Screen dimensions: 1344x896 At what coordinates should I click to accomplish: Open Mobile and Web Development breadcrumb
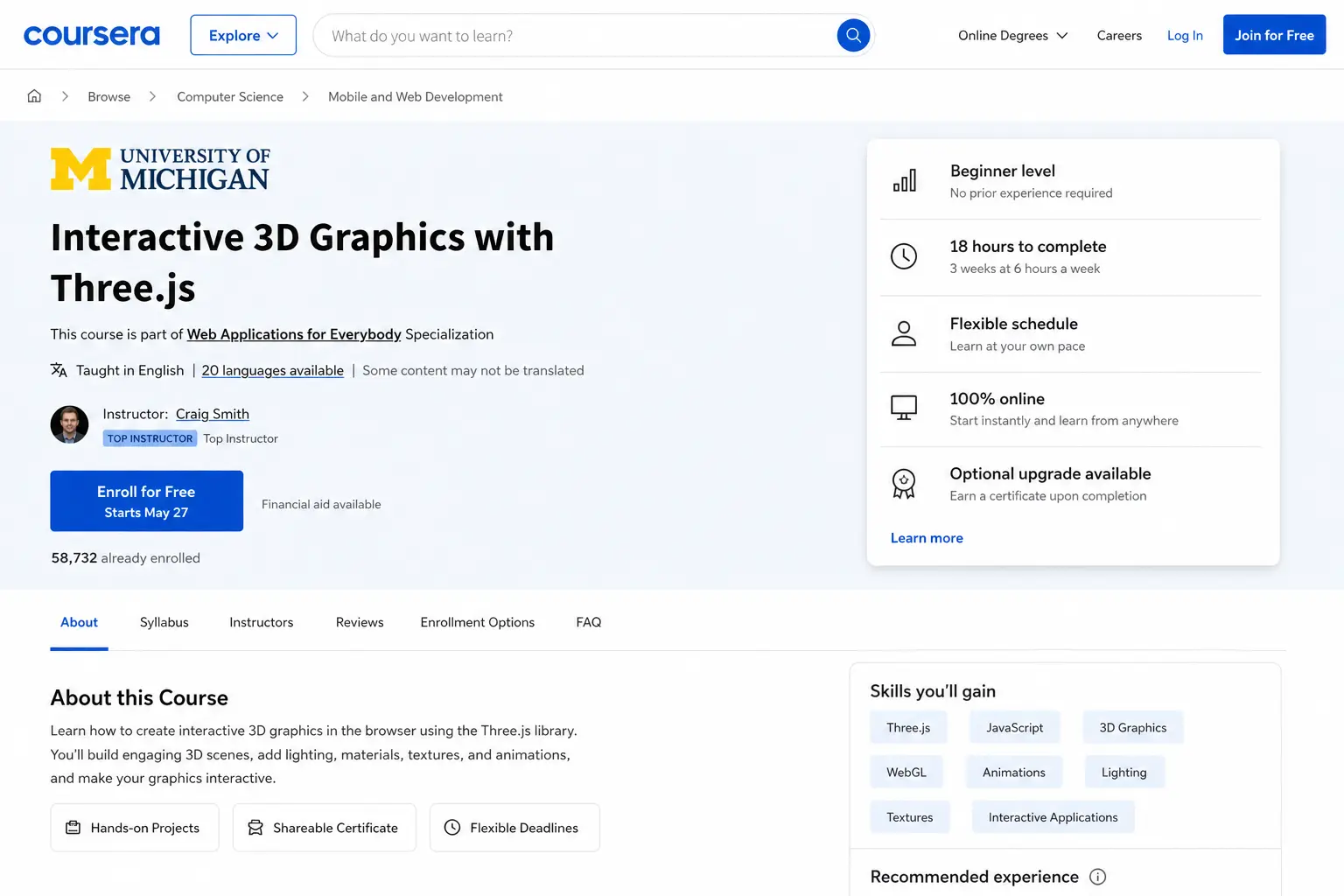[x=416, y=96]
